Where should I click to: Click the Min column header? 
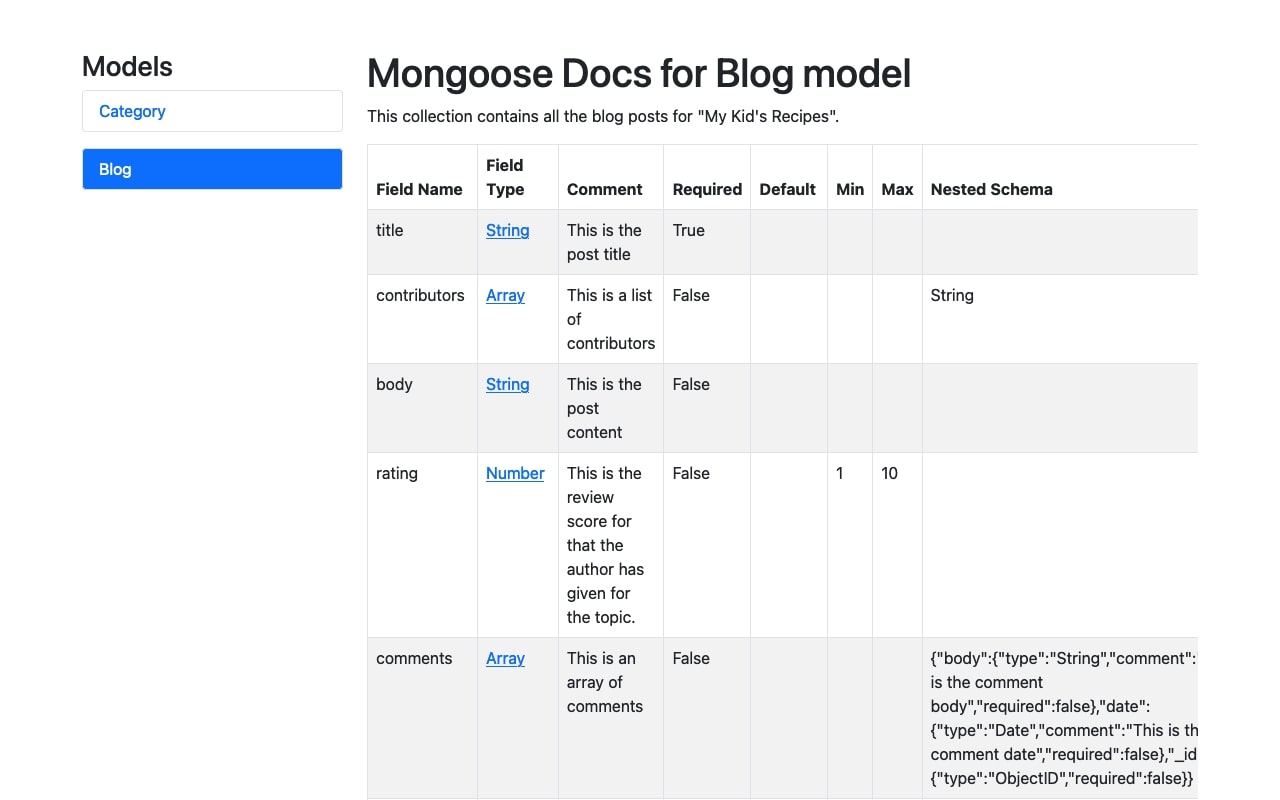coord(849,189)
